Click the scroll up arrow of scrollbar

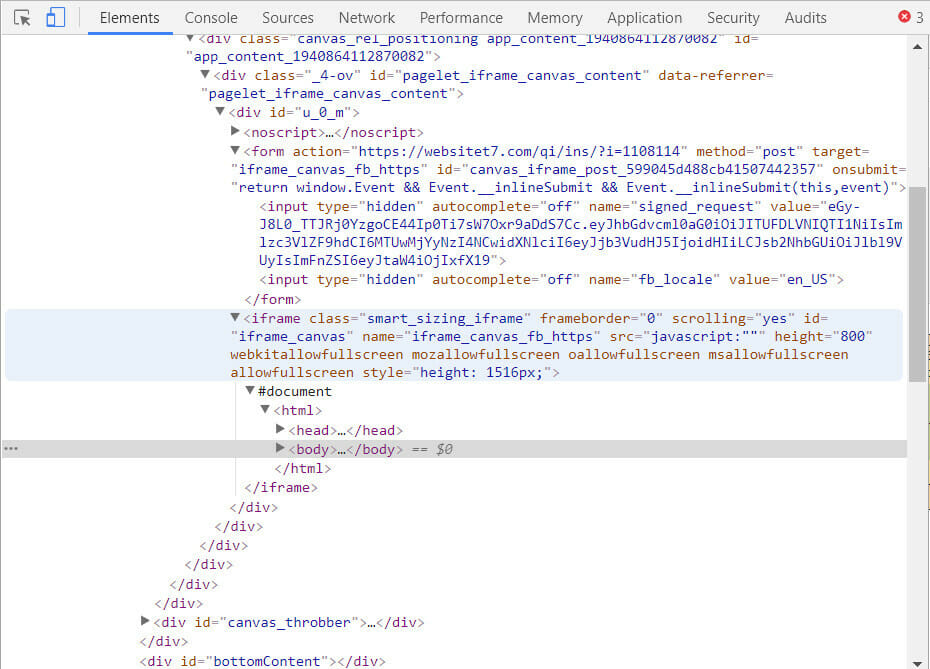(918, 46)
